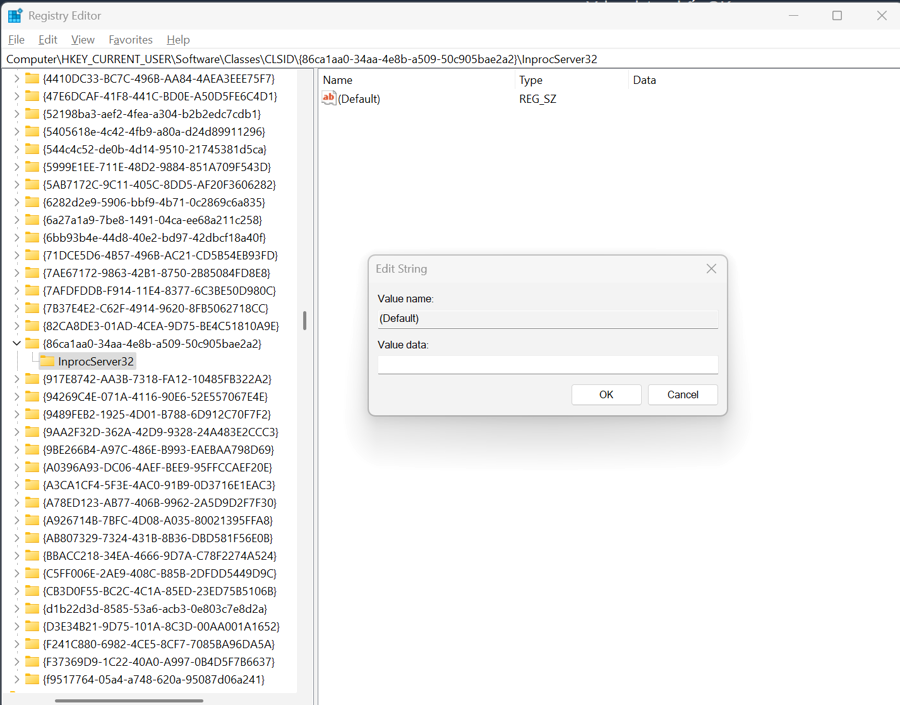
Task: Expand the {BBACC218-34EA-4666-9D7A-C78F2274A524} key
Action: (x=16, y=556)
